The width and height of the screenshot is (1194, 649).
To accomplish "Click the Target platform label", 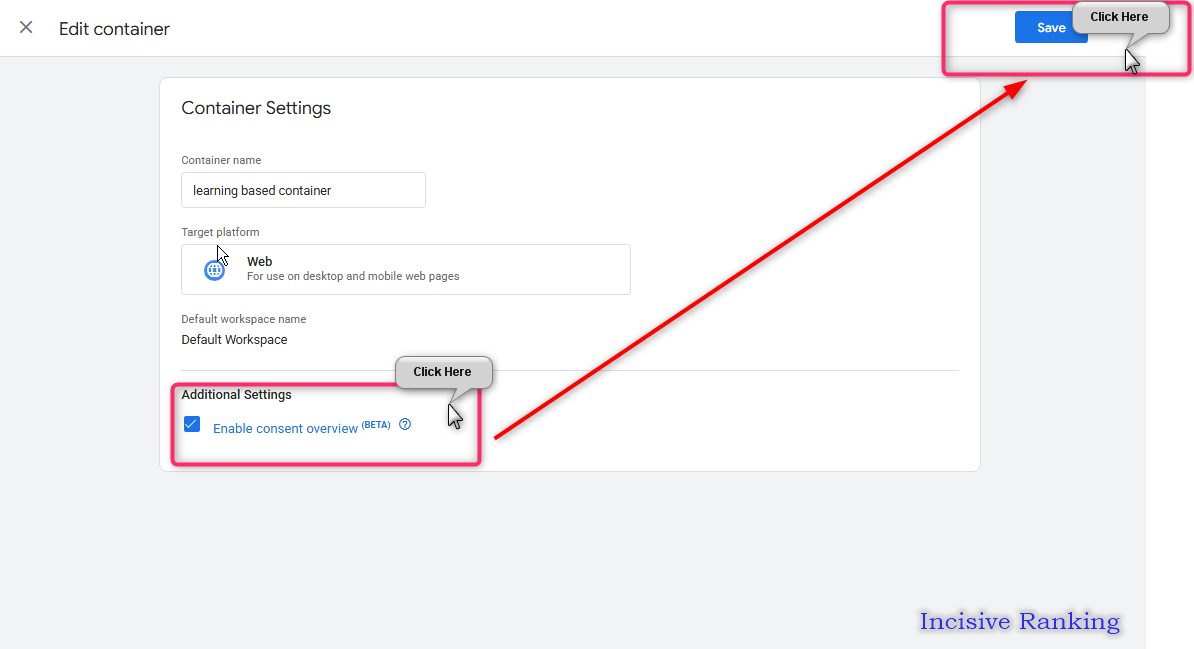I will 220,232.
